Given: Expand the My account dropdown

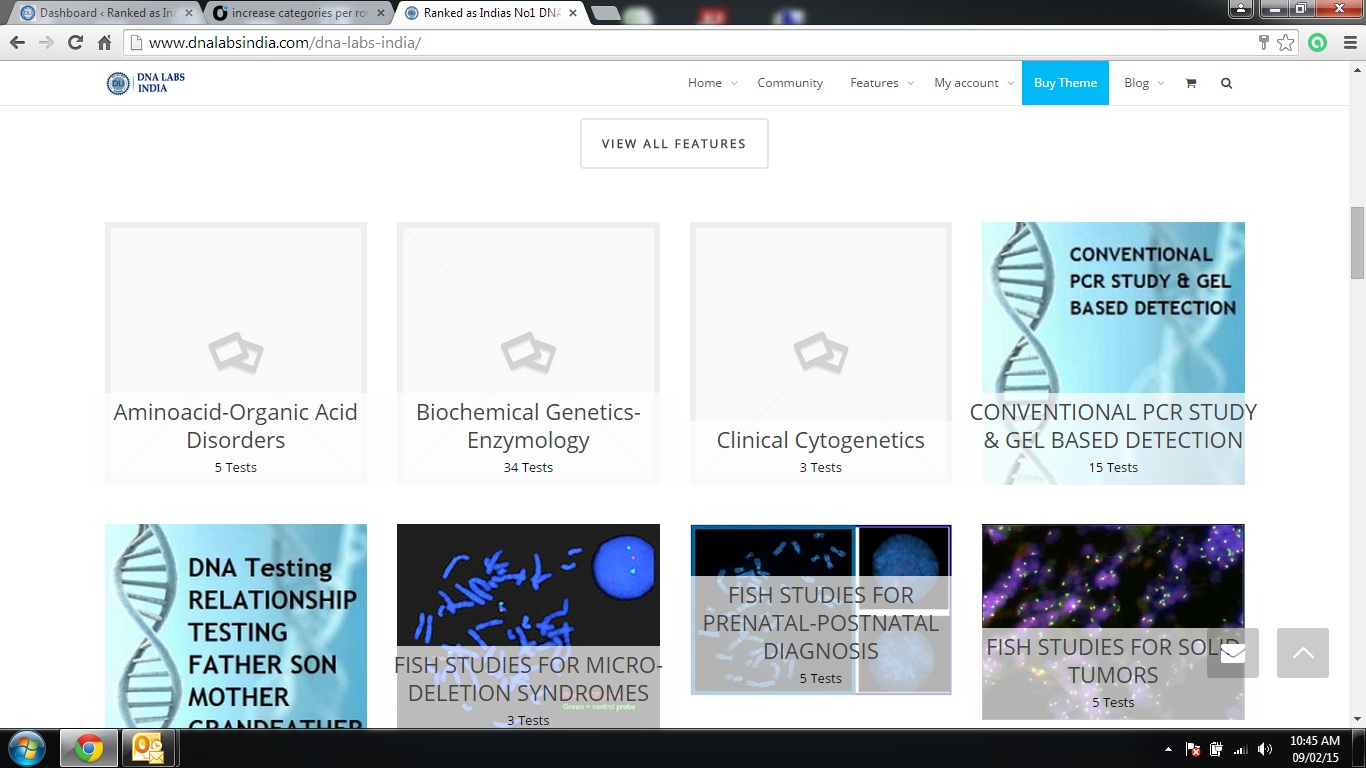Looking at the screenshot, I should tap(973, 83).
